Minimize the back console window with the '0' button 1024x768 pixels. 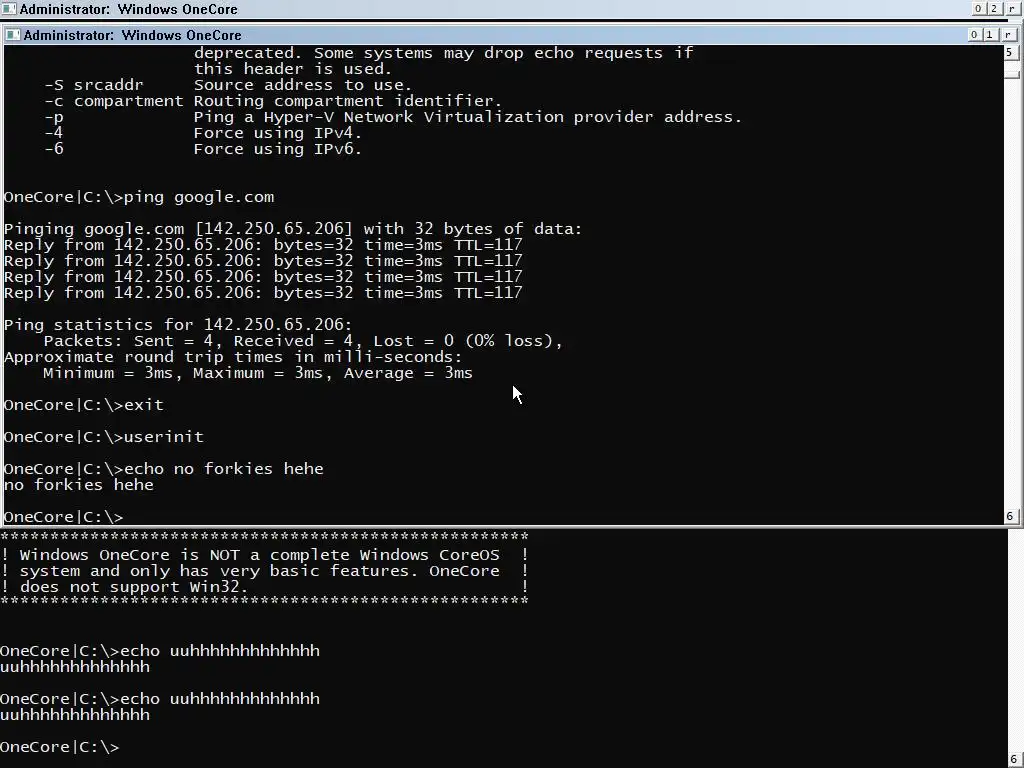978,8
